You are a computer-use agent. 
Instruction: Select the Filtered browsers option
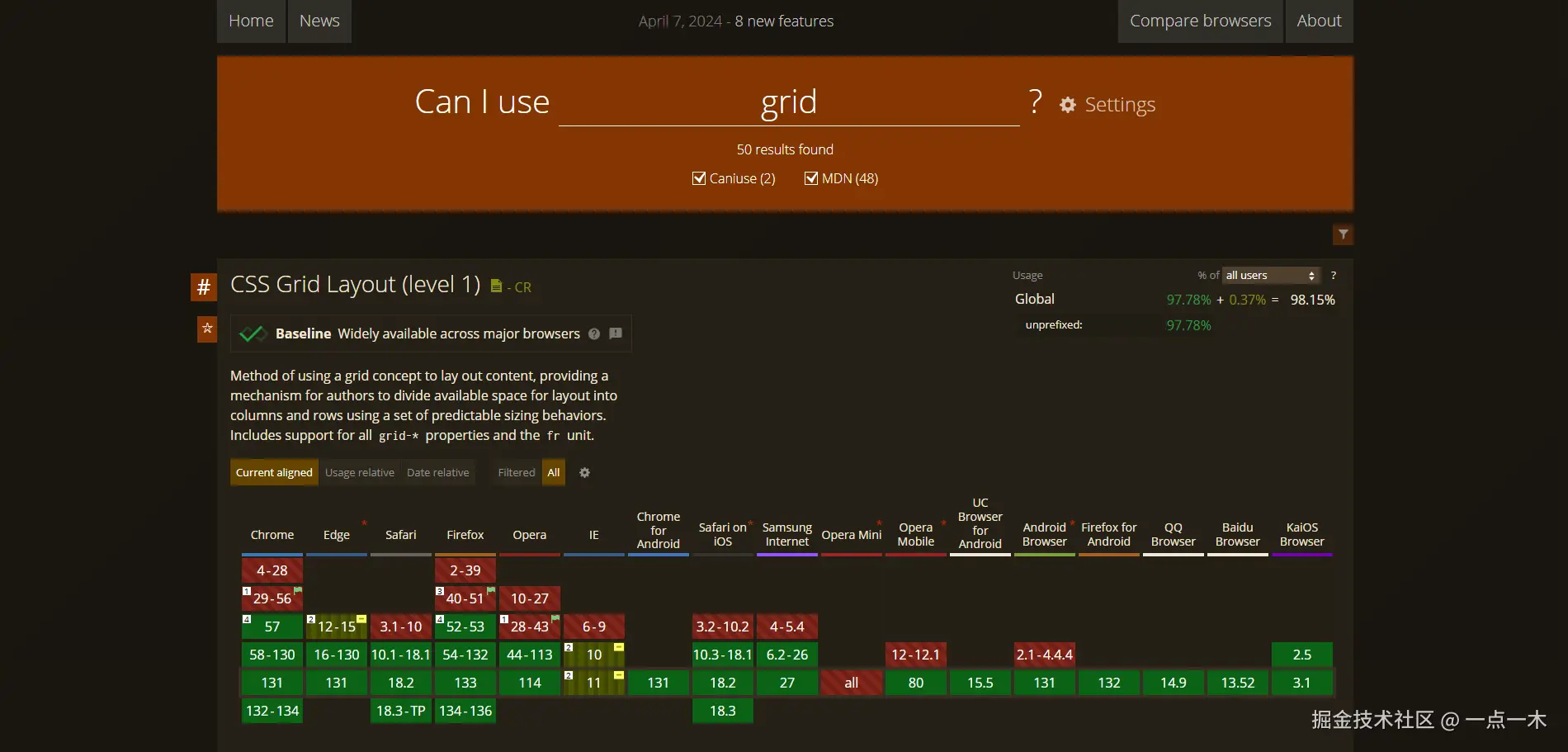517,472
